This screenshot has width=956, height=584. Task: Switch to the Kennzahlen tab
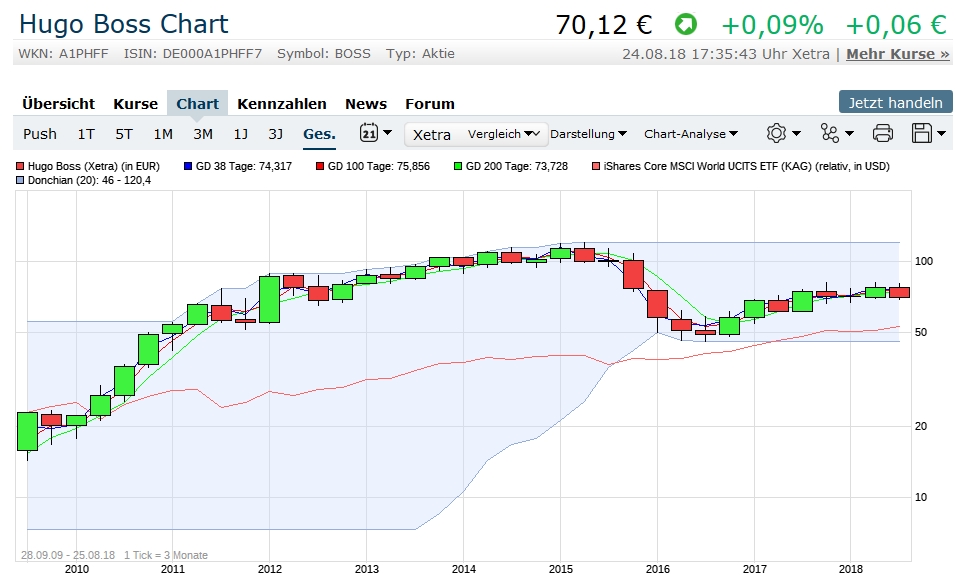pyautogui.click(x=281, y=103)
